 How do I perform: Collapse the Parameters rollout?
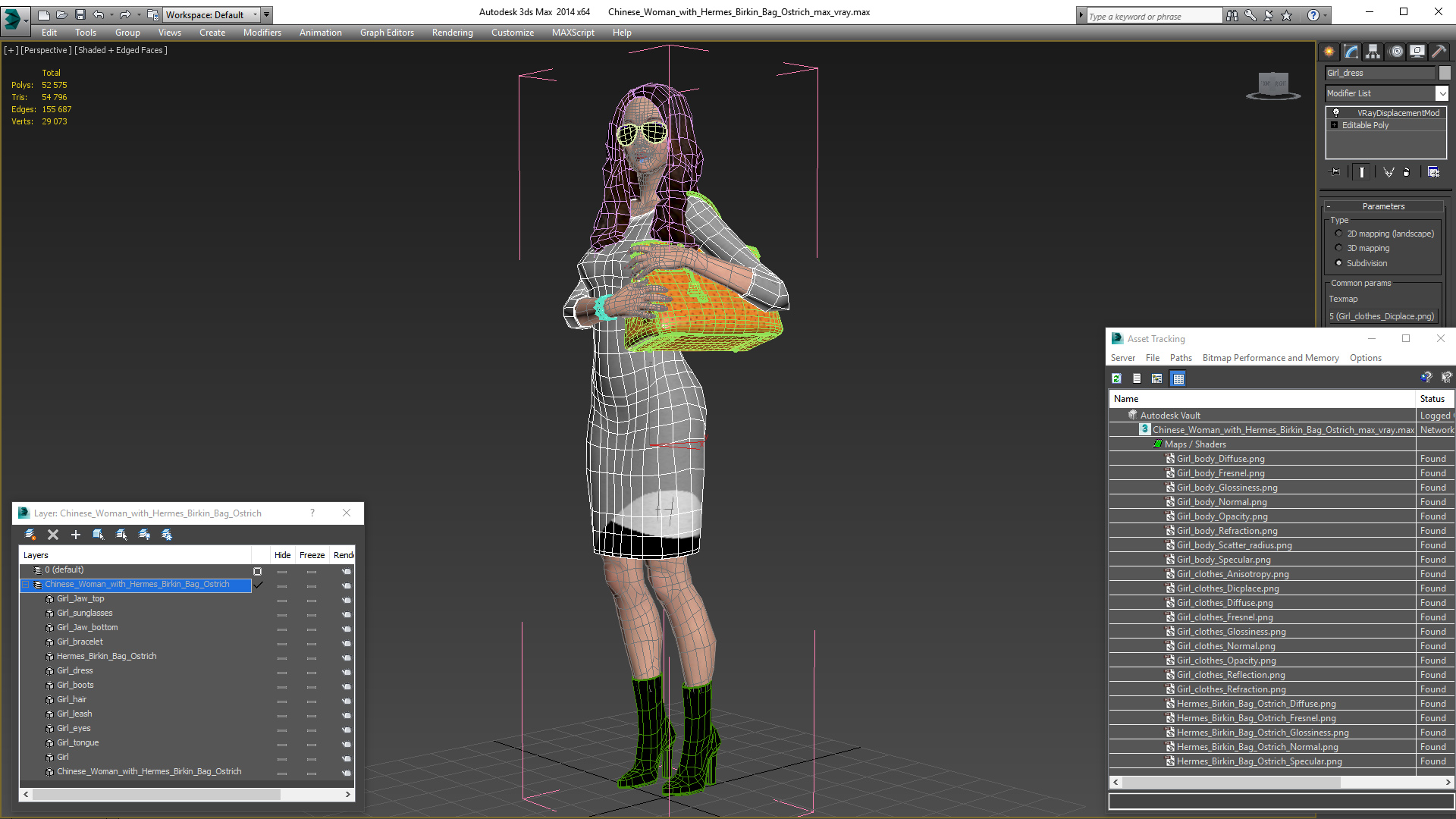tap(1383, 206)
